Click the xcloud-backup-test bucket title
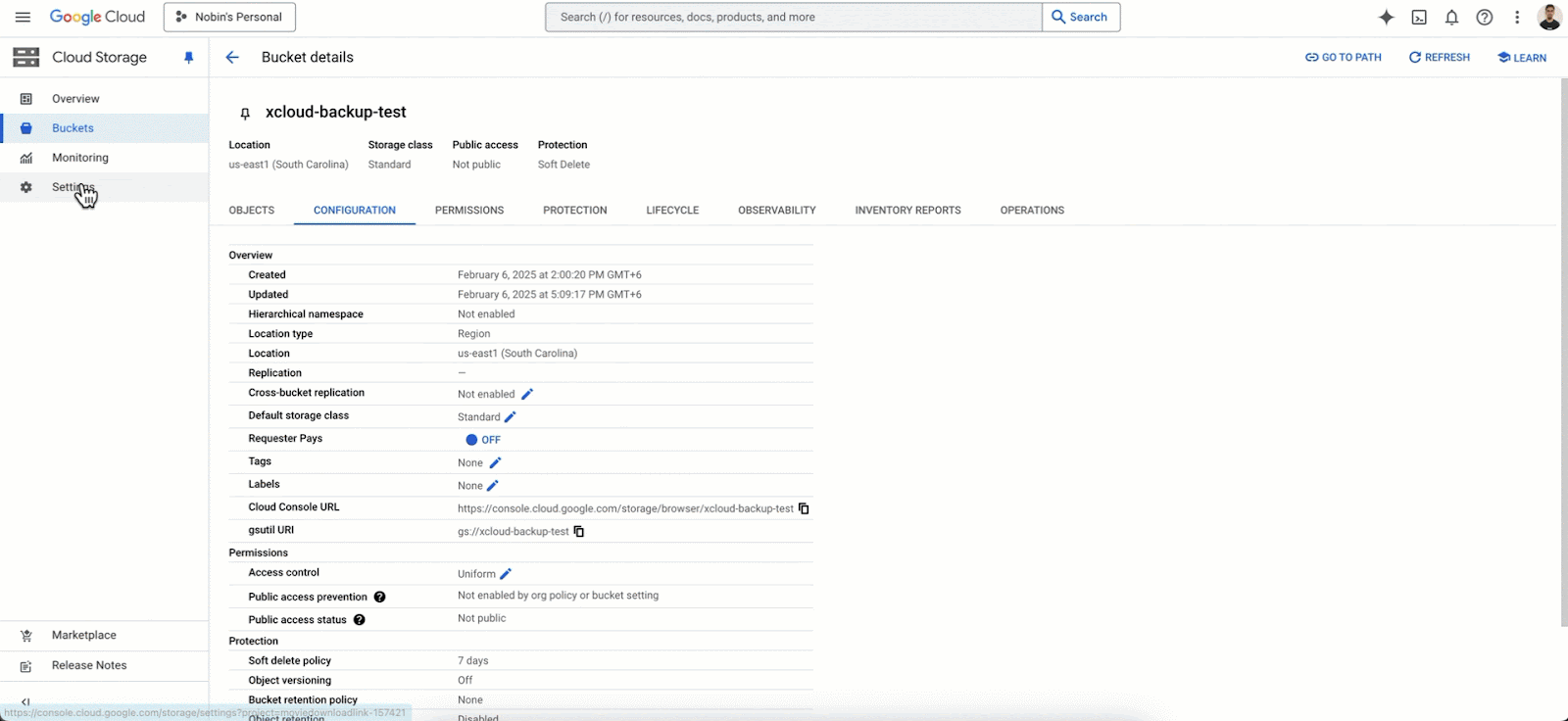Image resolution: width=1568 pixels, height=721 pixels. pyautogui.click(x=335, y=112)
